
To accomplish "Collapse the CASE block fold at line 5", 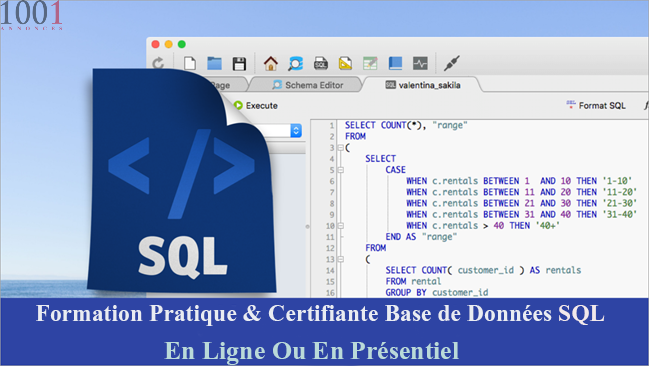I will point(340,170).
